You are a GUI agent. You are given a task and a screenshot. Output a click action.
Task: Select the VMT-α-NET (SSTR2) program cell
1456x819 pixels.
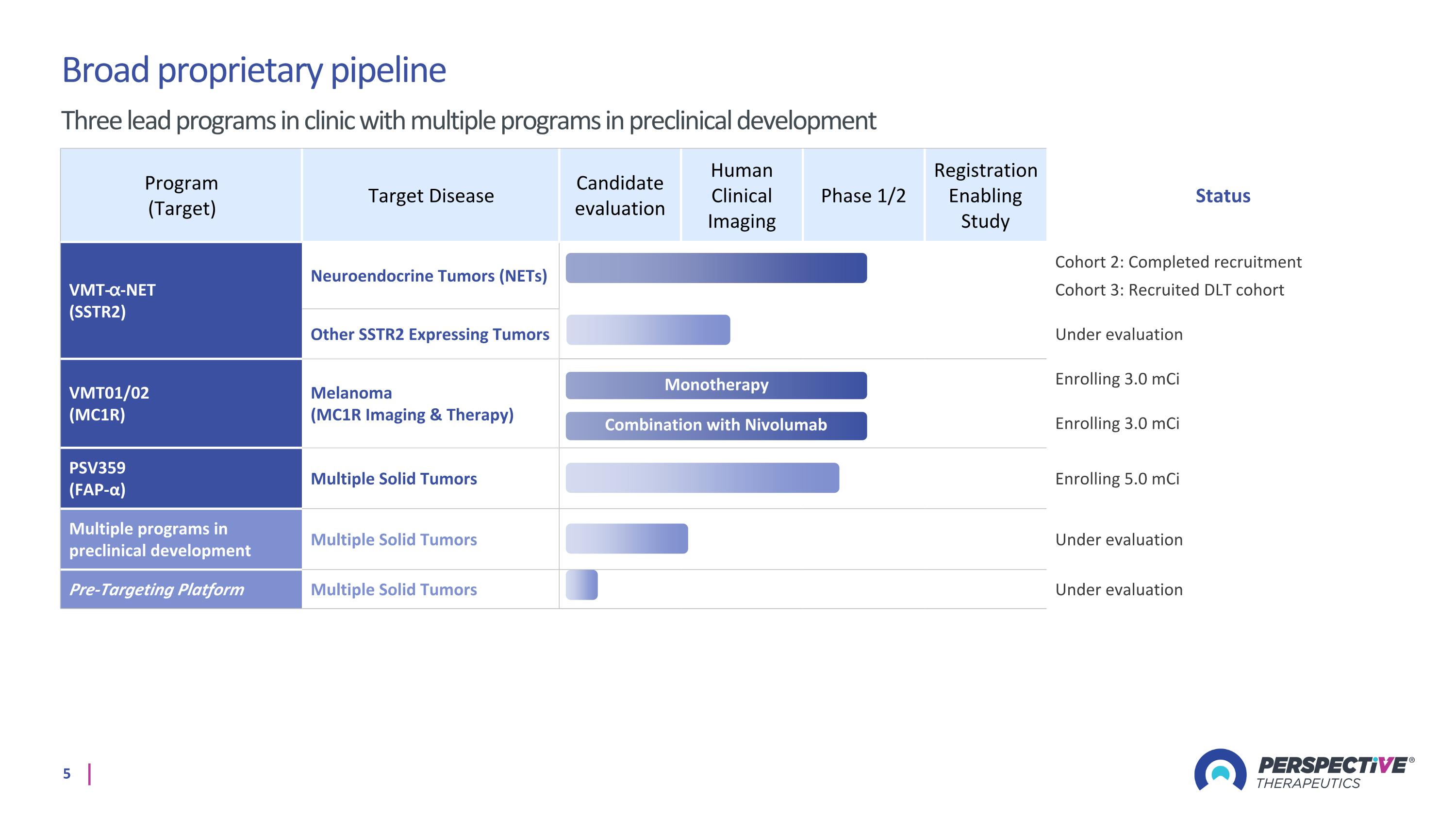pyautogui.click(x=181, y=301)
